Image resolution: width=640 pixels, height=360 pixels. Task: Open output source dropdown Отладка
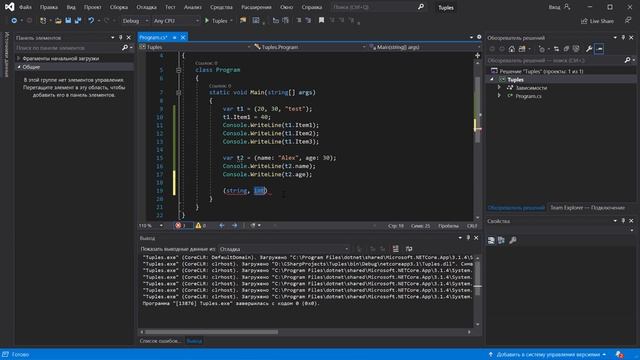284,249
